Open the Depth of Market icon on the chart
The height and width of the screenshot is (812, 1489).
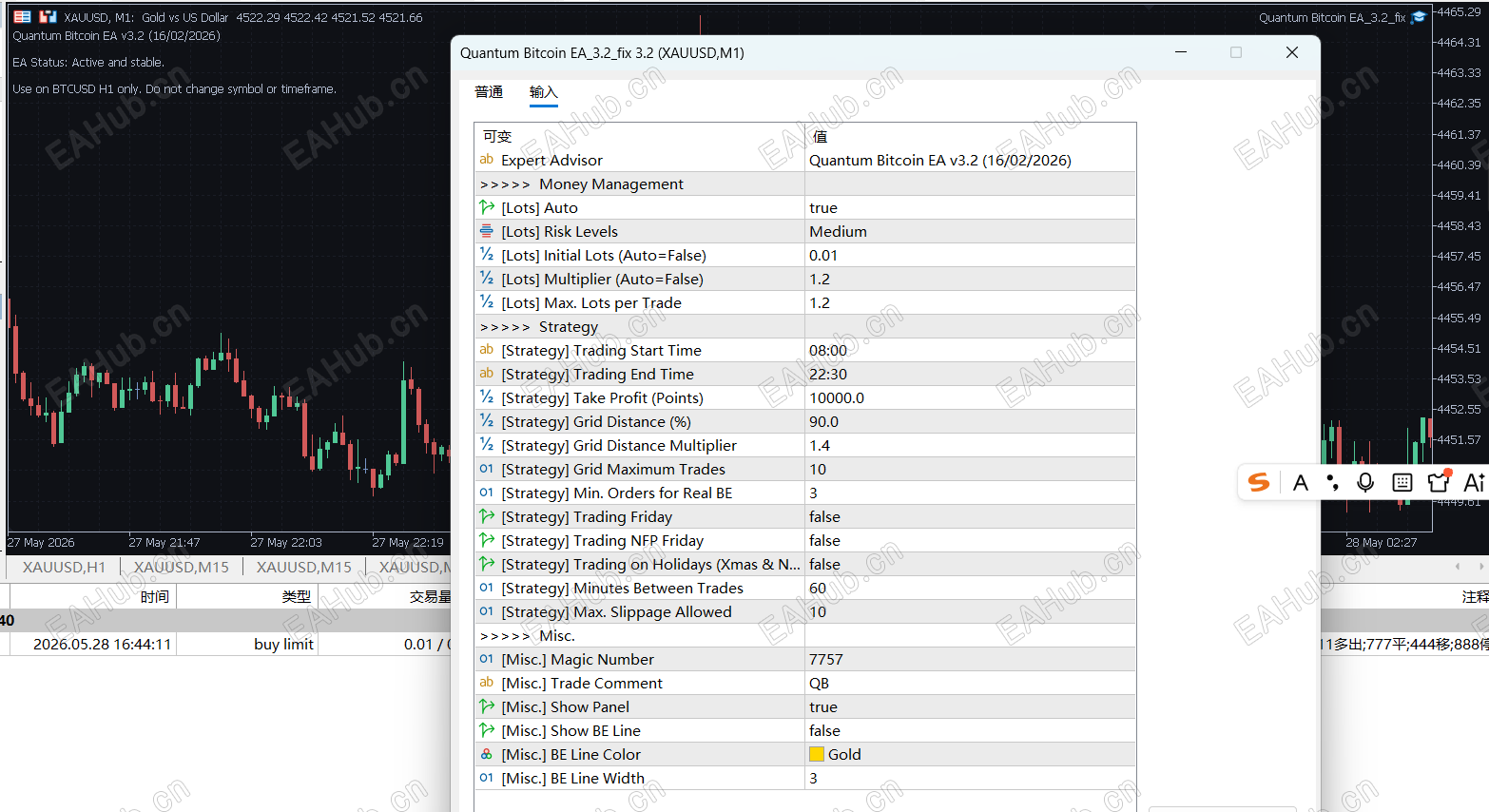48,17
